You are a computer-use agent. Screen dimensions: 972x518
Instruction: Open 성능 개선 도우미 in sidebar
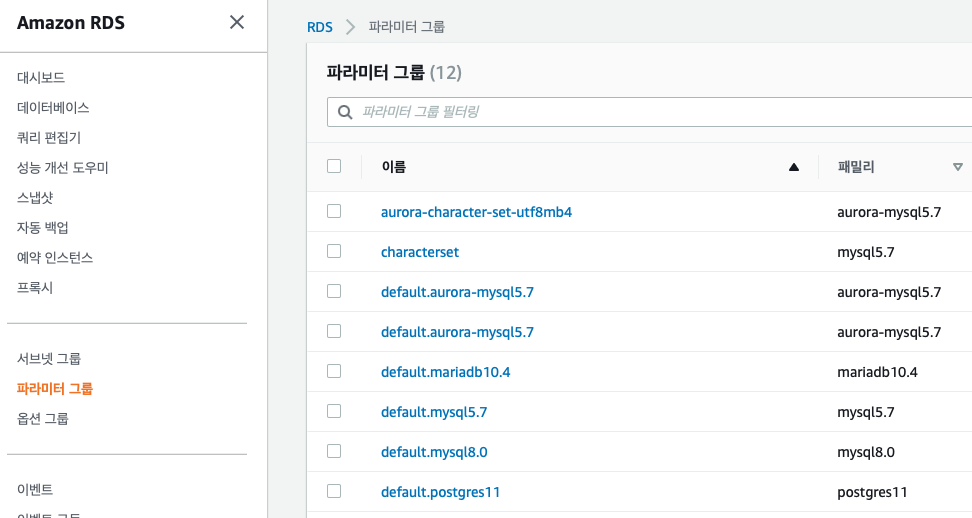pyautogui.click(x=63, y=167)
